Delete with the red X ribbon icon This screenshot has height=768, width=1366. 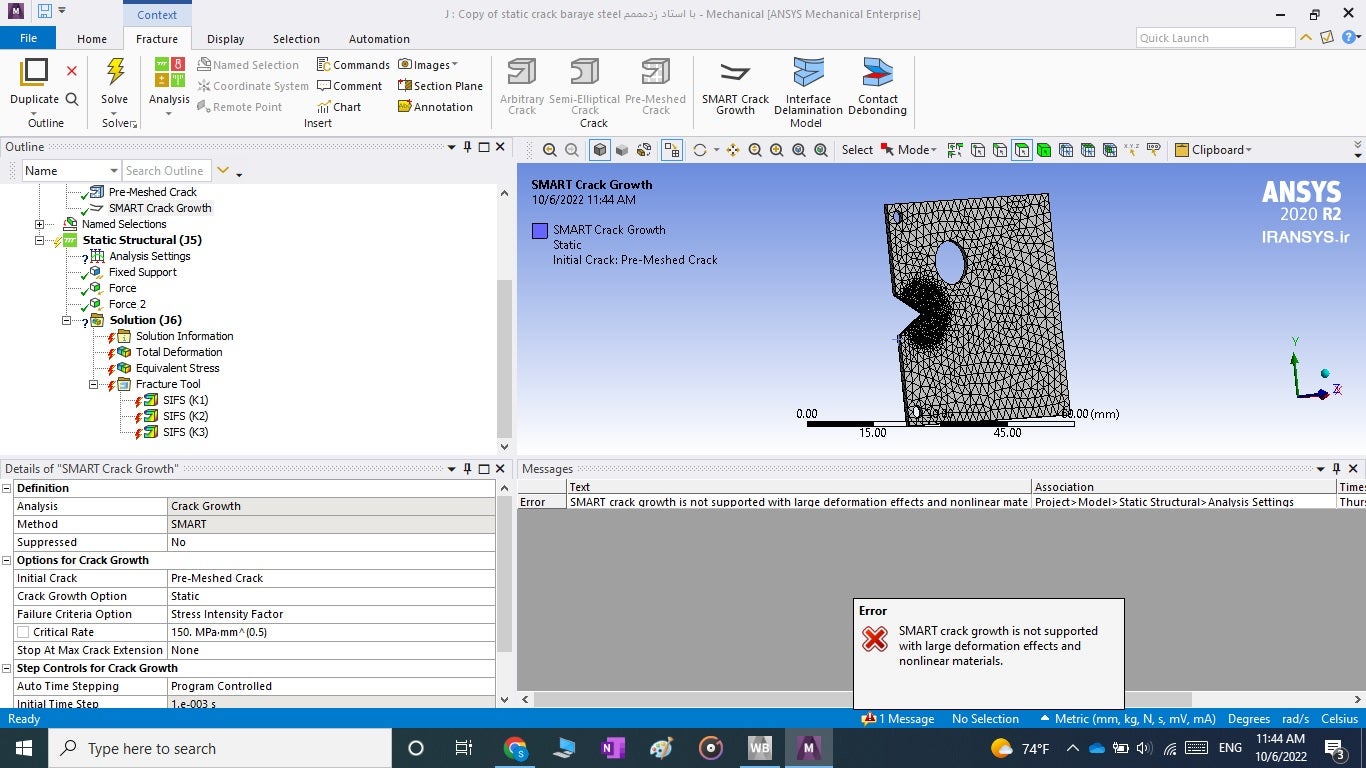pos(72,71)
